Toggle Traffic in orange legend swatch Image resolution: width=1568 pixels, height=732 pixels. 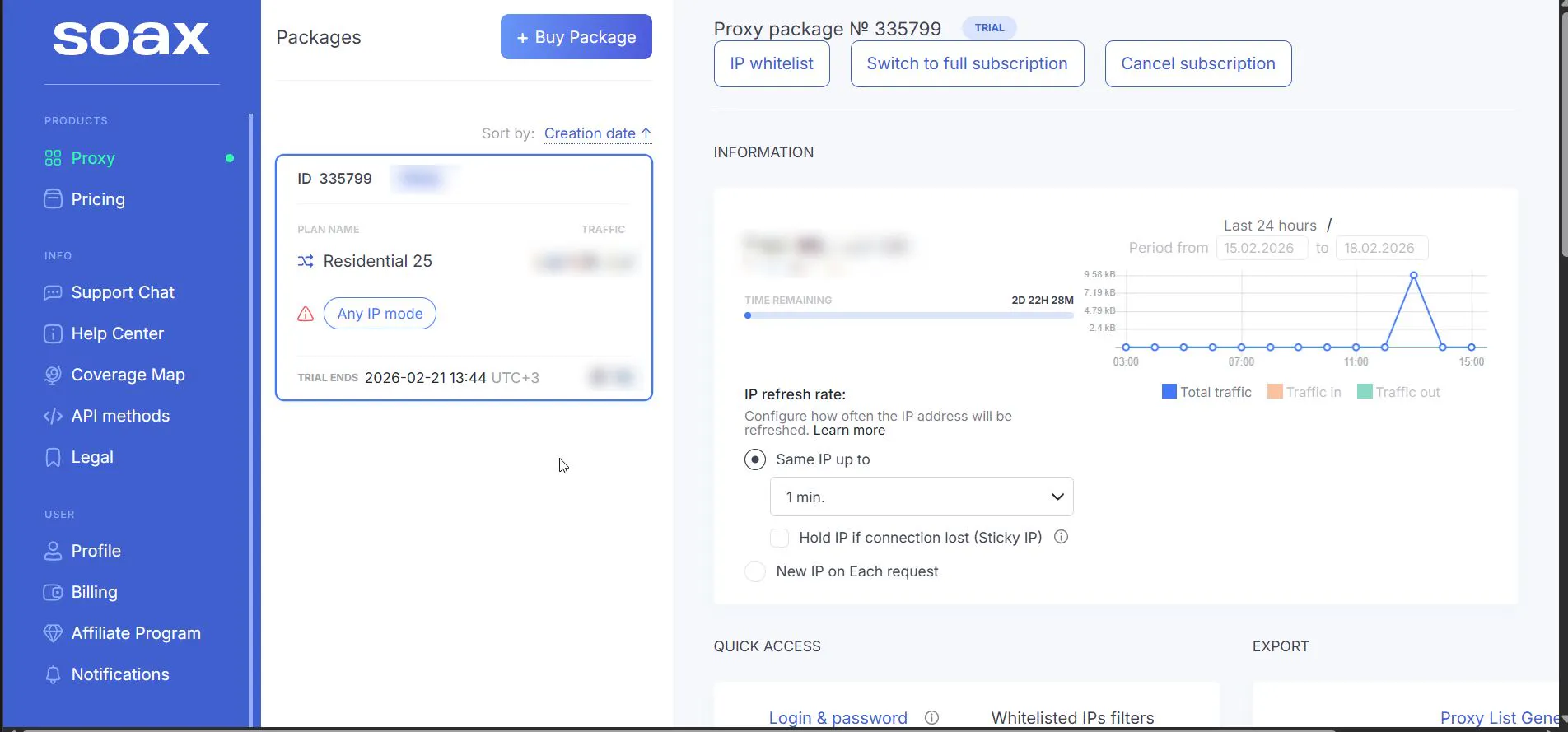[1275, 391]
